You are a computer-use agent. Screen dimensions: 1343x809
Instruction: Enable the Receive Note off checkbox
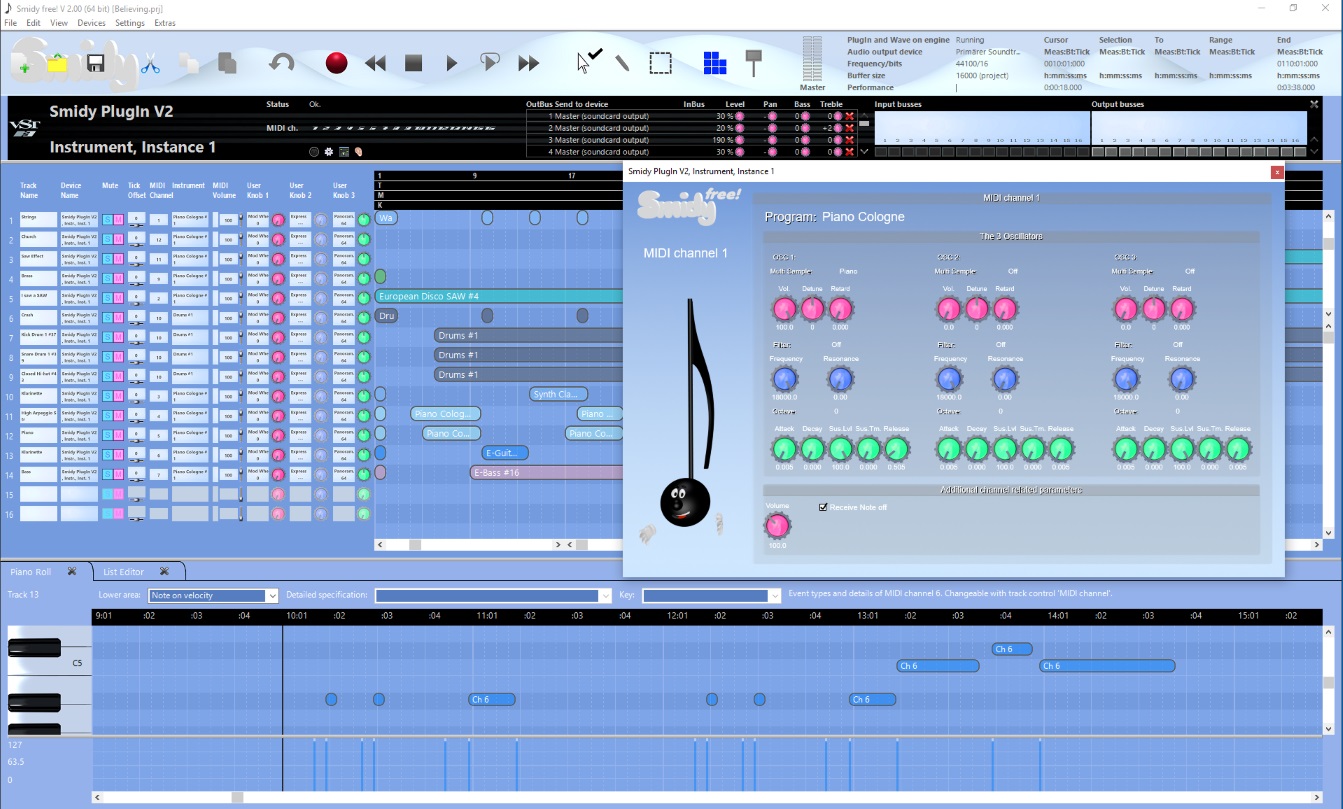(x=824, y=507)
